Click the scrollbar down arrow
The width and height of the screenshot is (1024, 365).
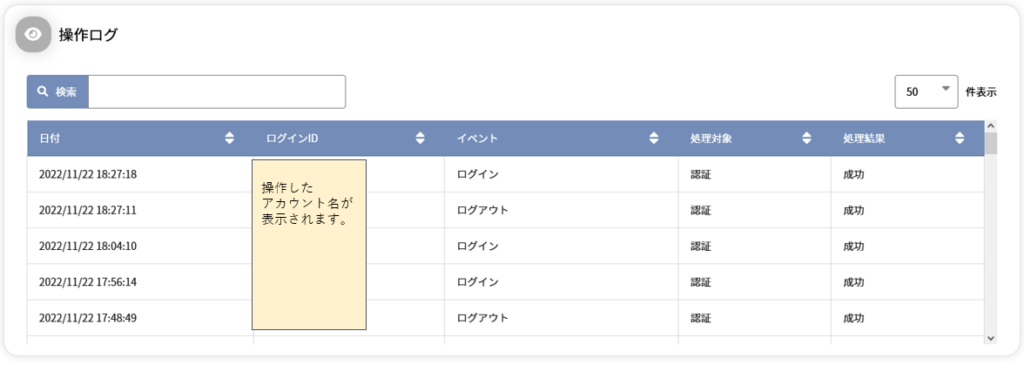tap(991, 338)
